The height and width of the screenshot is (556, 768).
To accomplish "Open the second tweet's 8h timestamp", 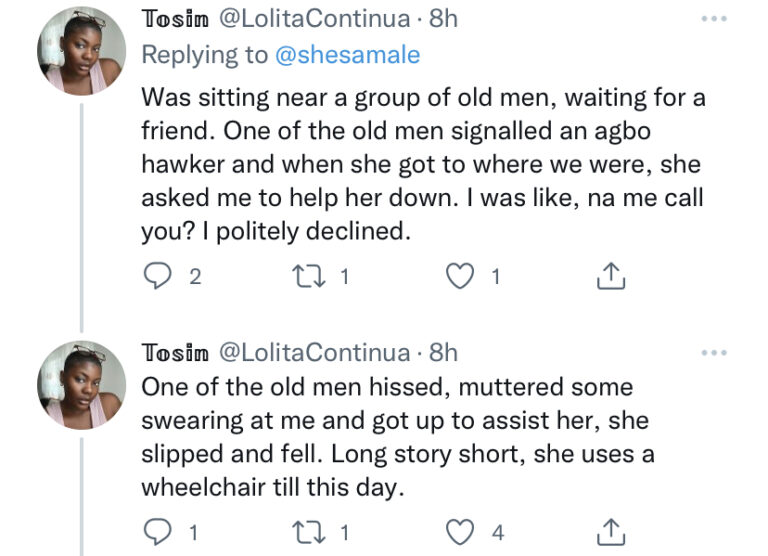I will click(442, 352).
